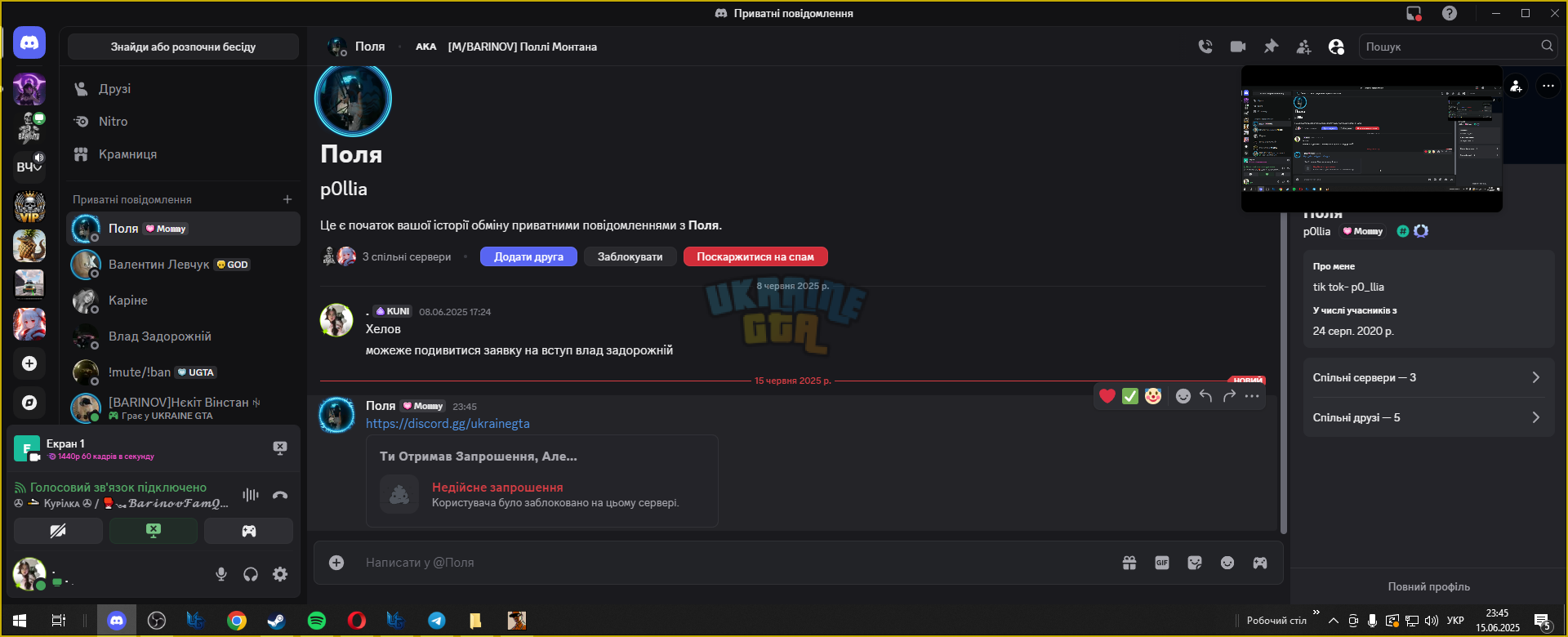This screenshot has width=1568, height=637.
Task: Open Steam from the taskbar
Action: tap(277, 621)
